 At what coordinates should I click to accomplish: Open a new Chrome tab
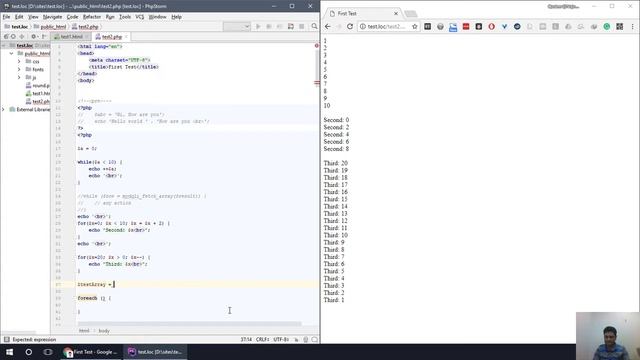pos(411,14)
